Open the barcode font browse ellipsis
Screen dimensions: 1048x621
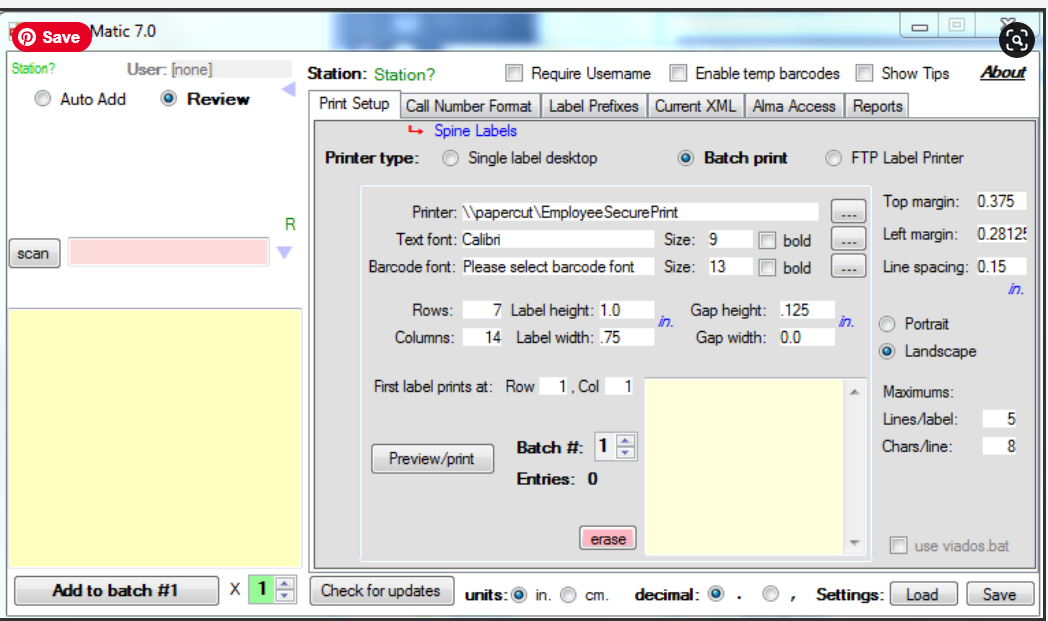(847, 267)
